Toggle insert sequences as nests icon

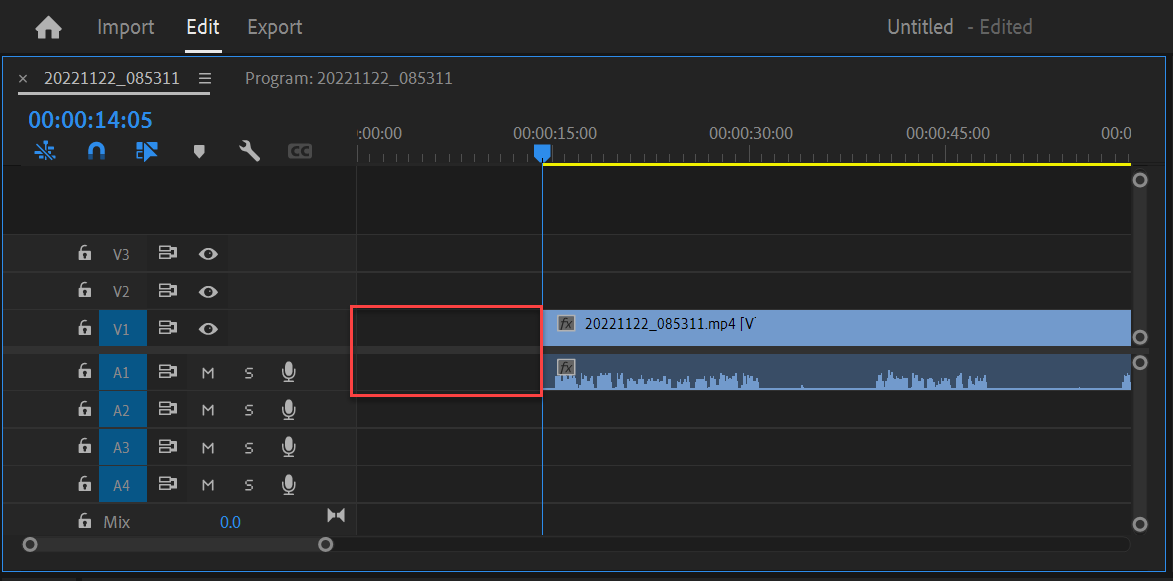pyautogui.click(x=45, y=152)
